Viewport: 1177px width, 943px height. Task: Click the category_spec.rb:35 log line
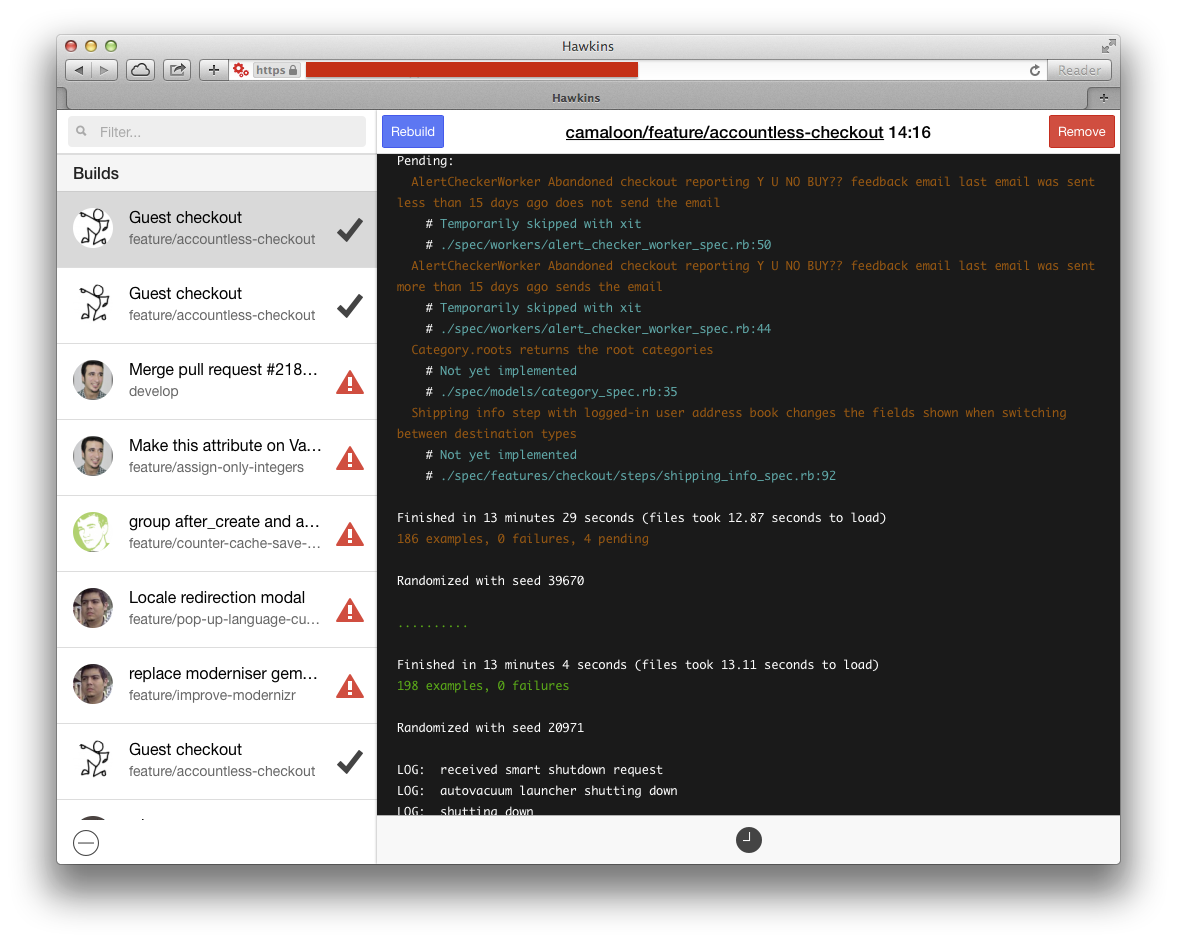point(551,392)
